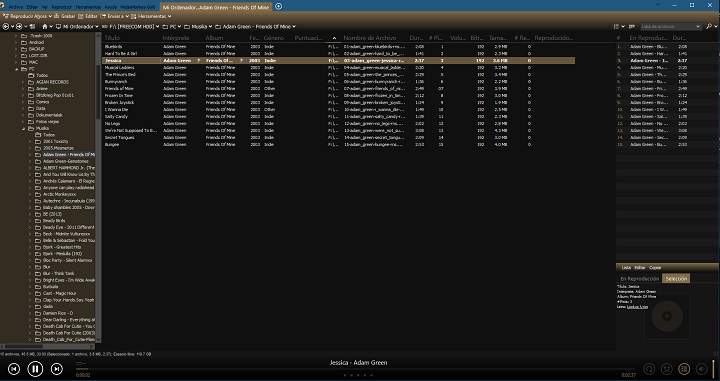Toggle the equalizer button in player
Image resolution: width=720 pixels, height=381 pixels.
tap(684, 369)
